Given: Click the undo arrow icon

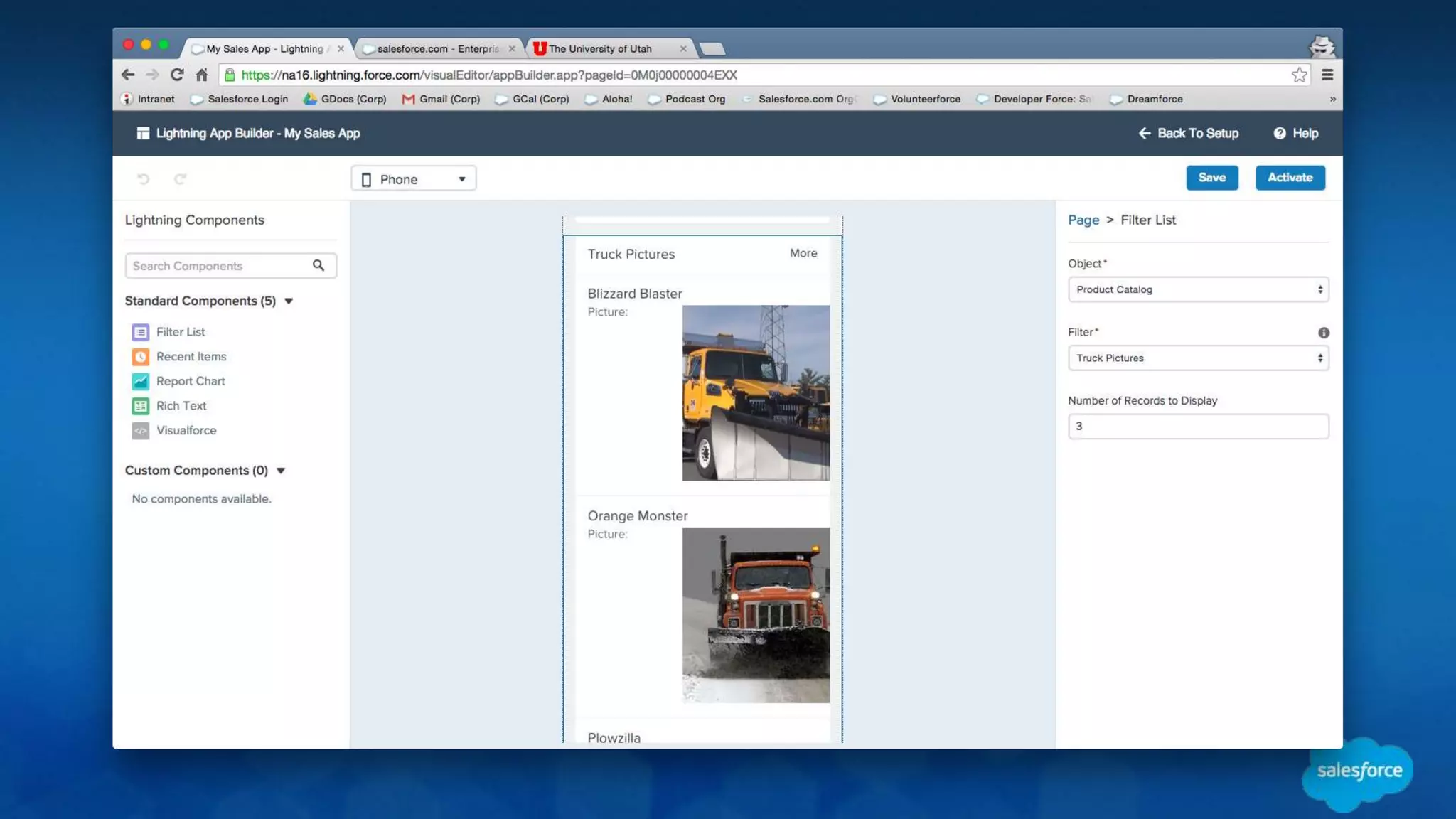Looking at the screenshot, I should tap(144, 179).
